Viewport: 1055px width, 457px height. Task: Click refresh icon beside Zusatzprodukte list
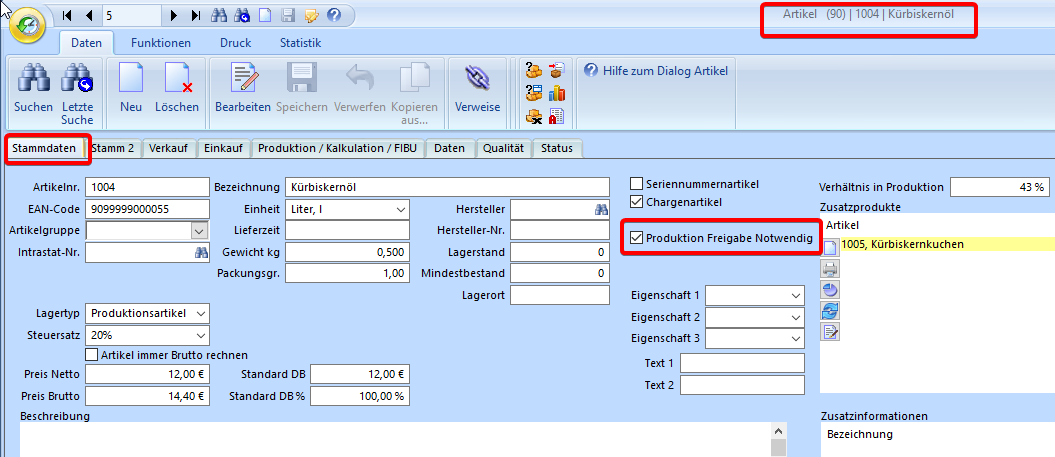point(830,310)
